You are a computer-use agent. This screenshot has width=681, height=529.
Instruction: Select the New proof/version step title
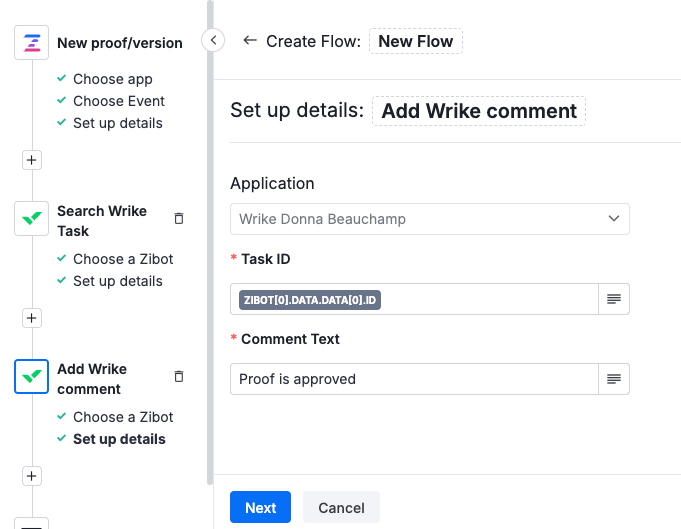coord(120,43)
